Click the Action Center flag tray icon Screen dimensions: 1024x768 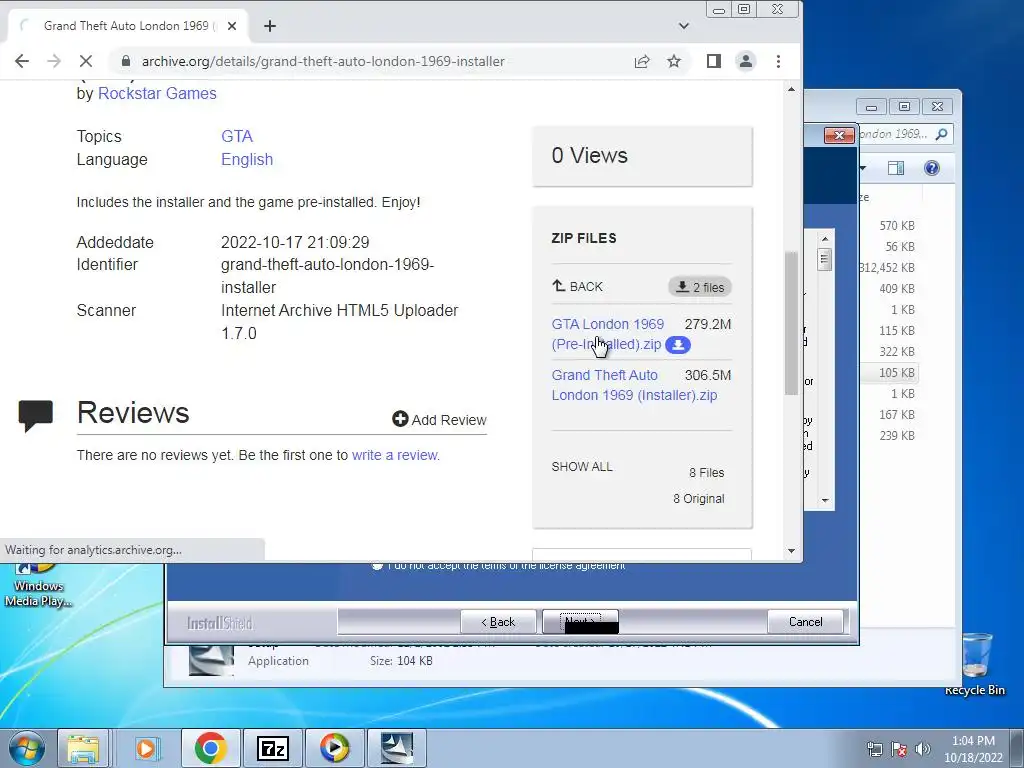pyautogui.click(x=899, y=749)
